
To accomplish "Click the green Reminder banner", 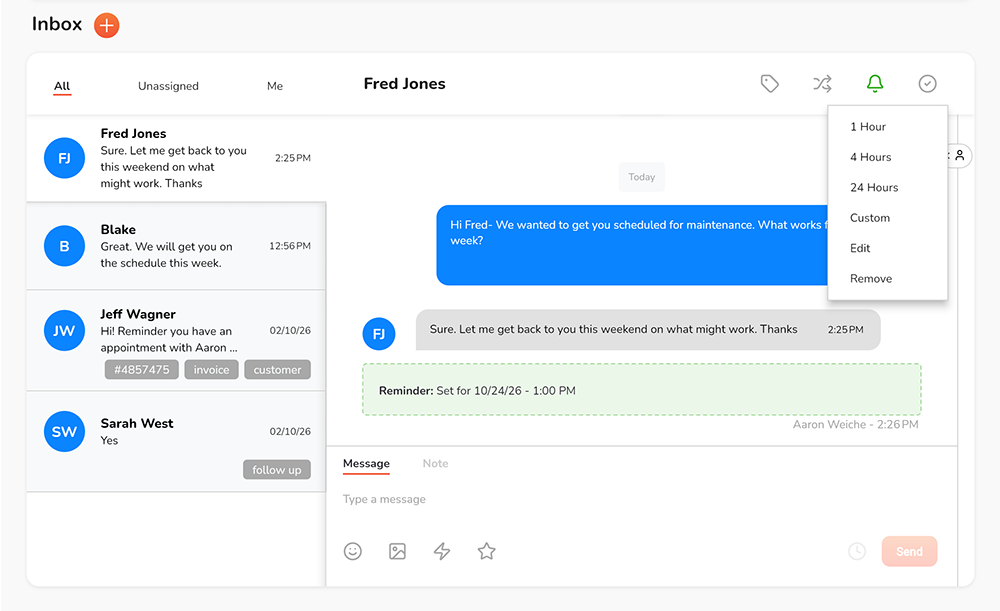I will [642, 390].
